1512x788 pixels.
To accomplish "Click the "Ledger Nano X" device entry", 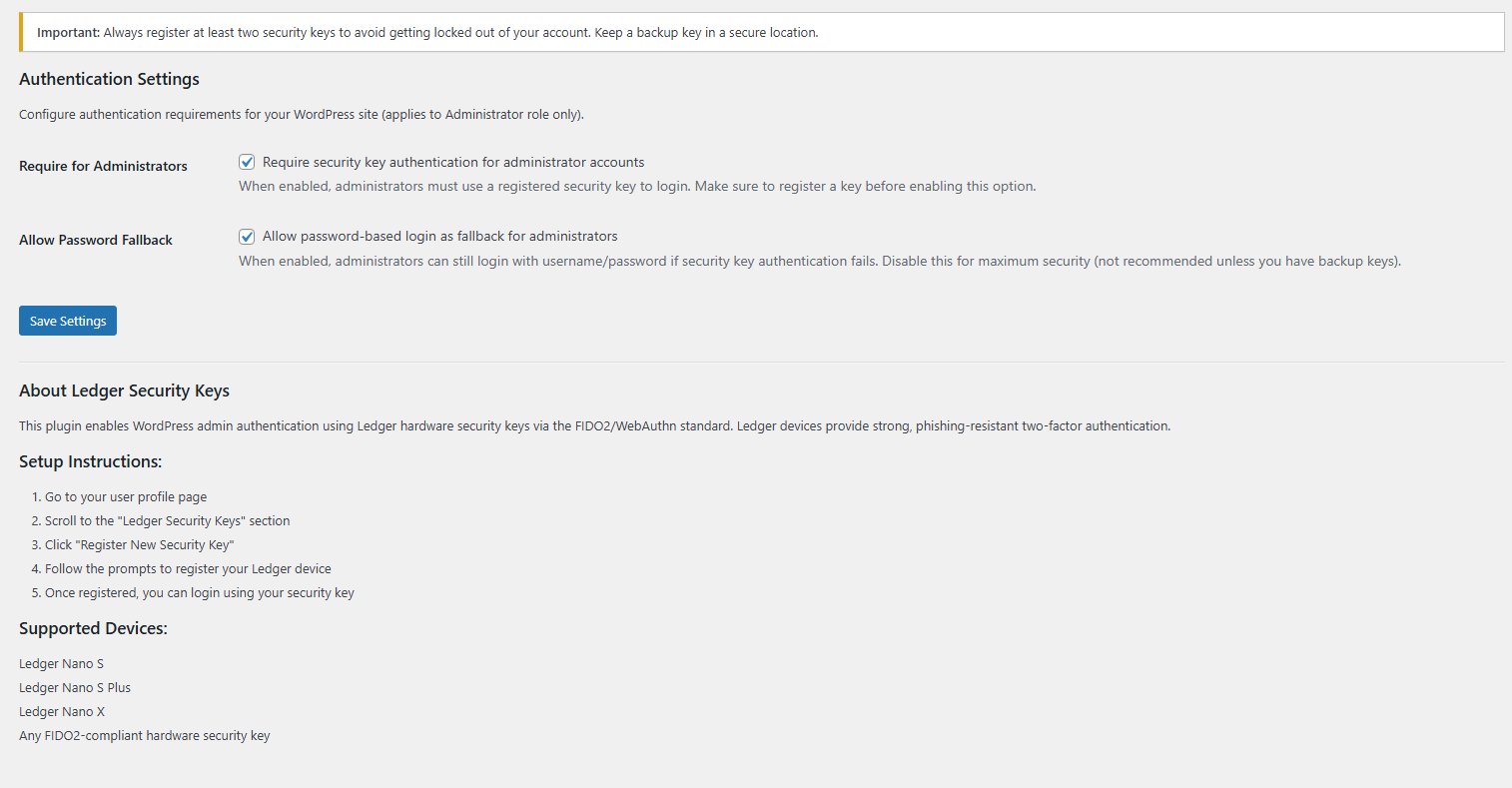I will coord(62,712).
